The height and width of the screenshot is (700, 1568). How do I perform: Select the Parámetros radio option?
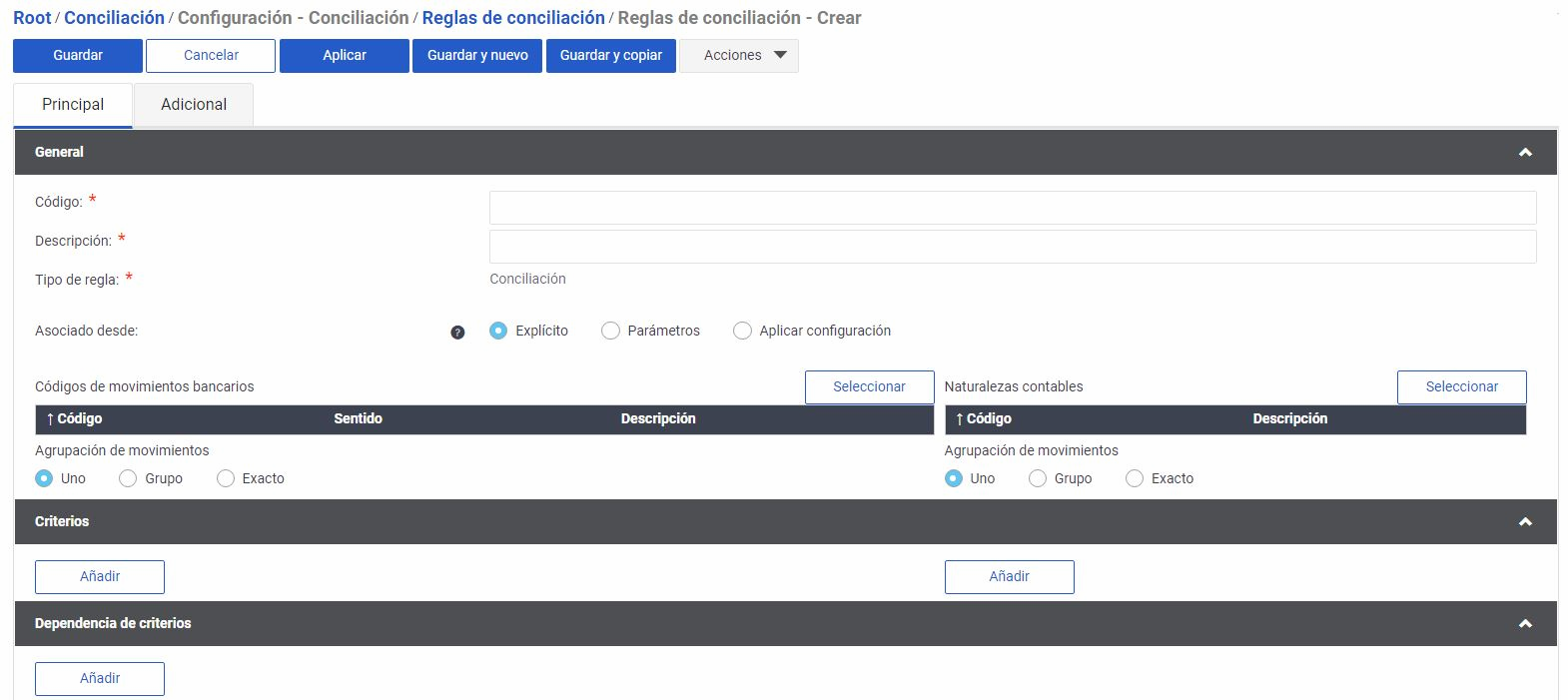pyautogui.click(x=610, y=332)
